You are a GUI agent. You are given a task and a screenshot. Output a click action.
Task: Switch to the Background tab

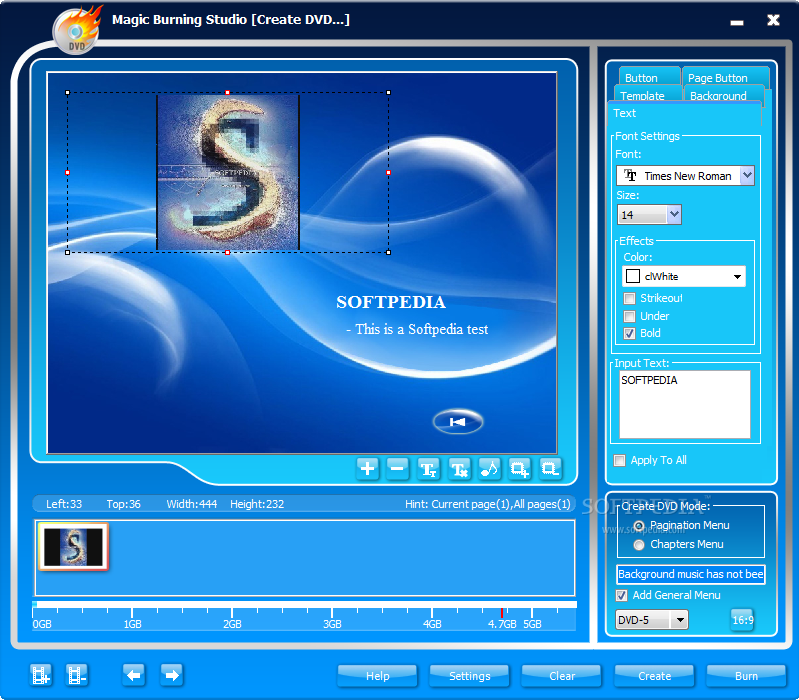coord(723,94)
